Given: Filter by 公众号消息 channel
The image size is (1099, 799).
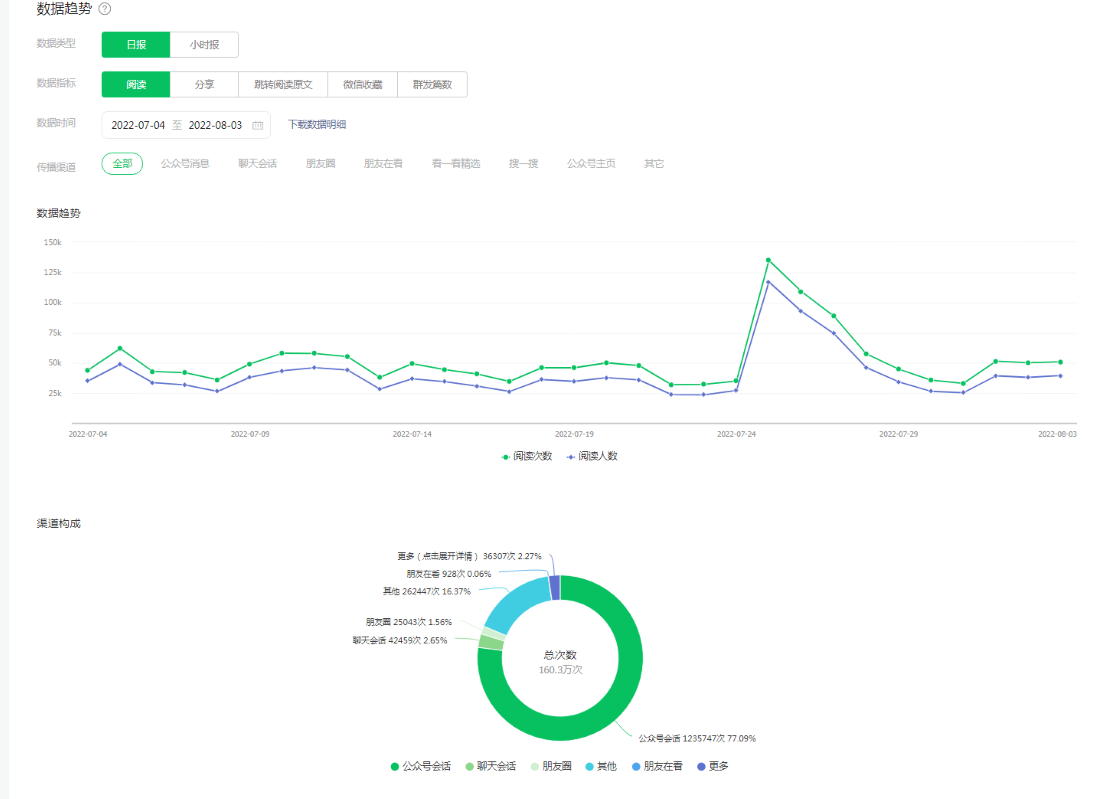Looking at the screenshot, I should 185,164.
